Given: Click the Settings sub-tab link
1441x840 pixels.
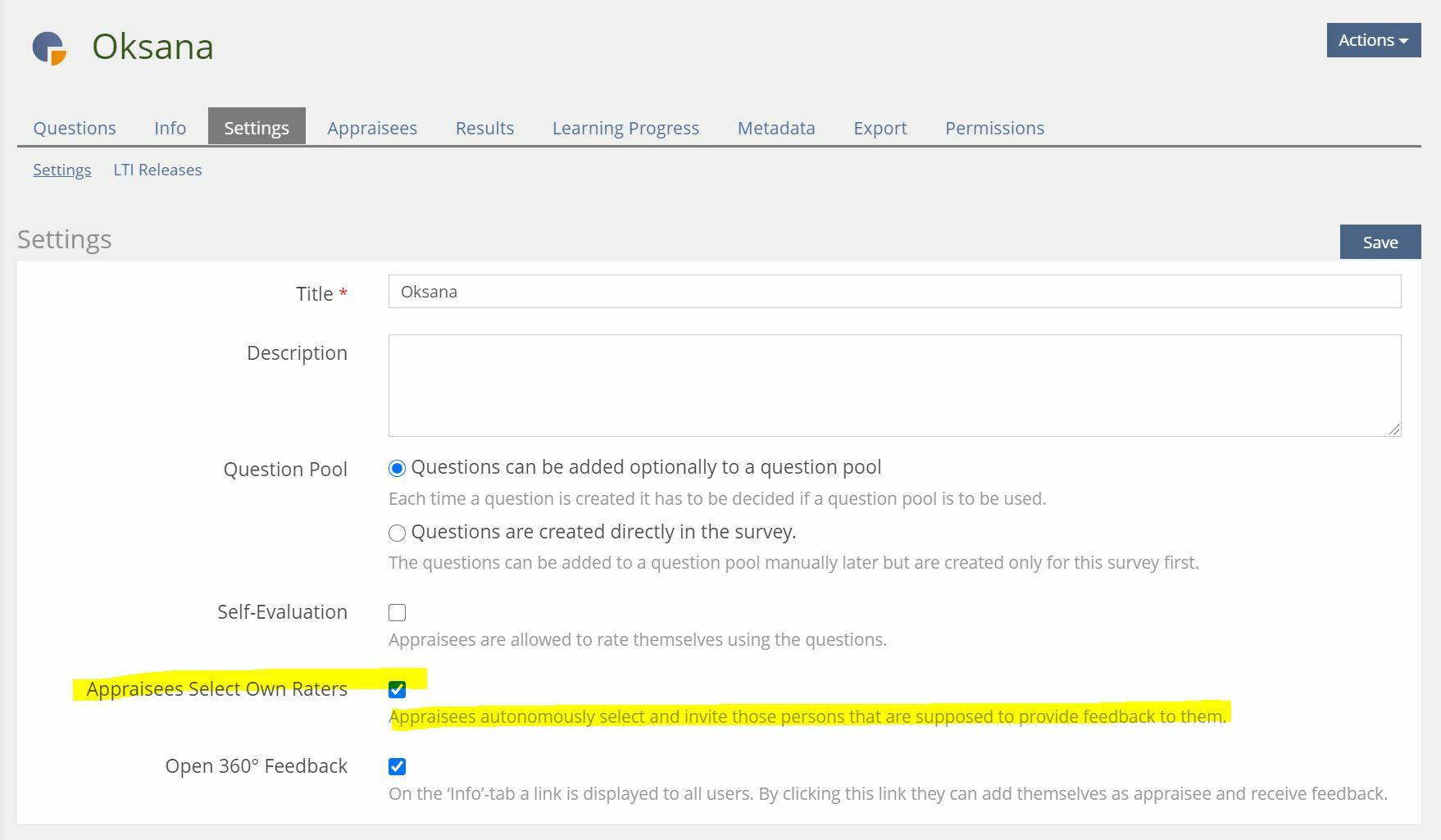Looking at the screenshot, I should click(x=62, y=170).
